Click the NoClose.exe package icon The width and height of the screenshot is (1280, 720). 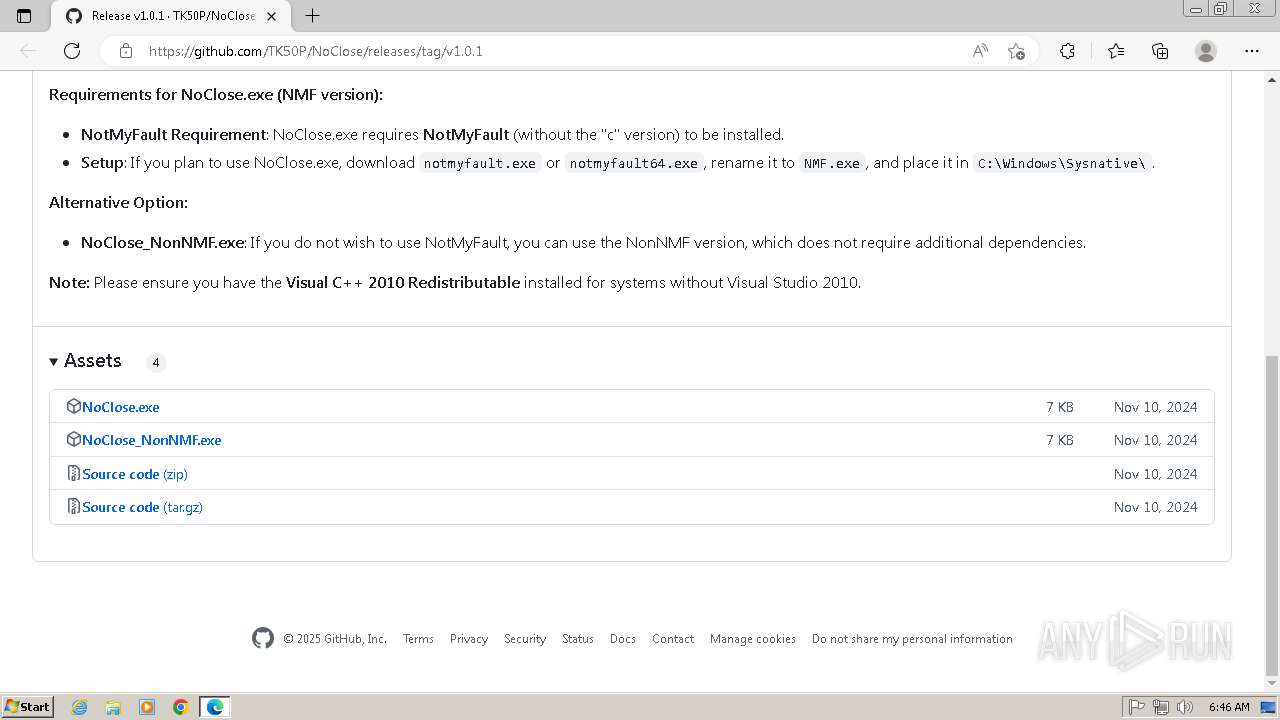tap(73, 406)
